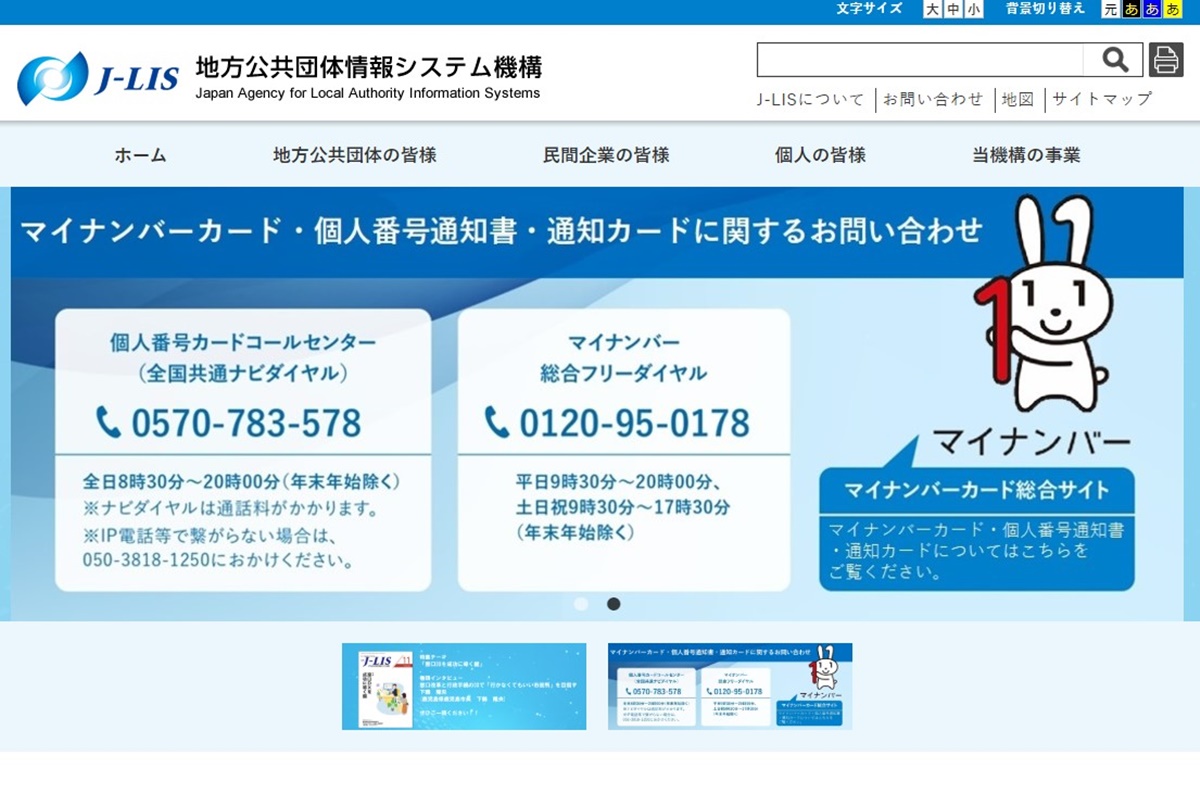Open the ホーム menu item
Image resolution: width=1200 pixels, height=805 pixels.
[x=140, y=155]
